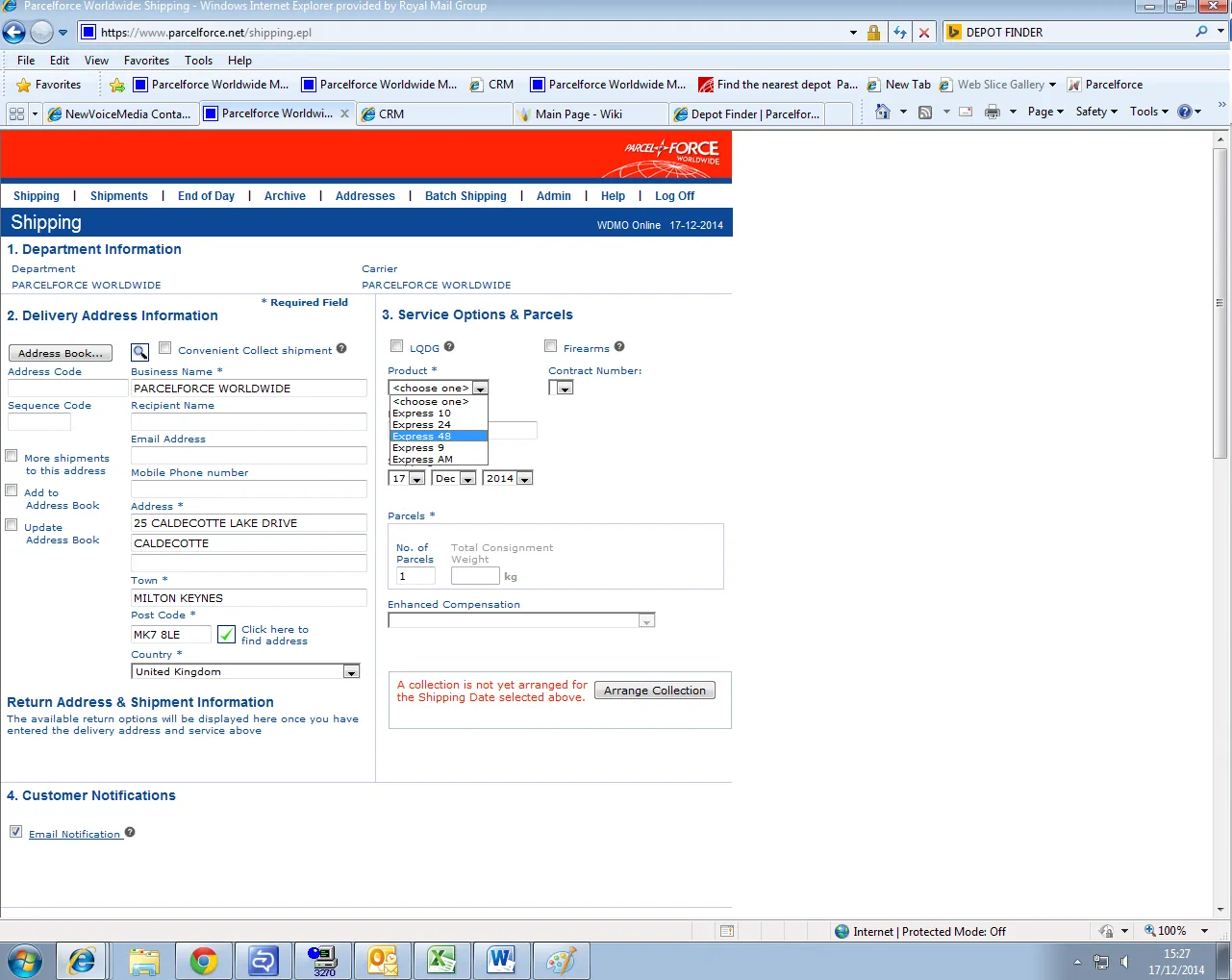Switch to Depot Finder browser tab
This screenshot has height=980, width=1232.
pyautogui.click(x=745, y=113)
